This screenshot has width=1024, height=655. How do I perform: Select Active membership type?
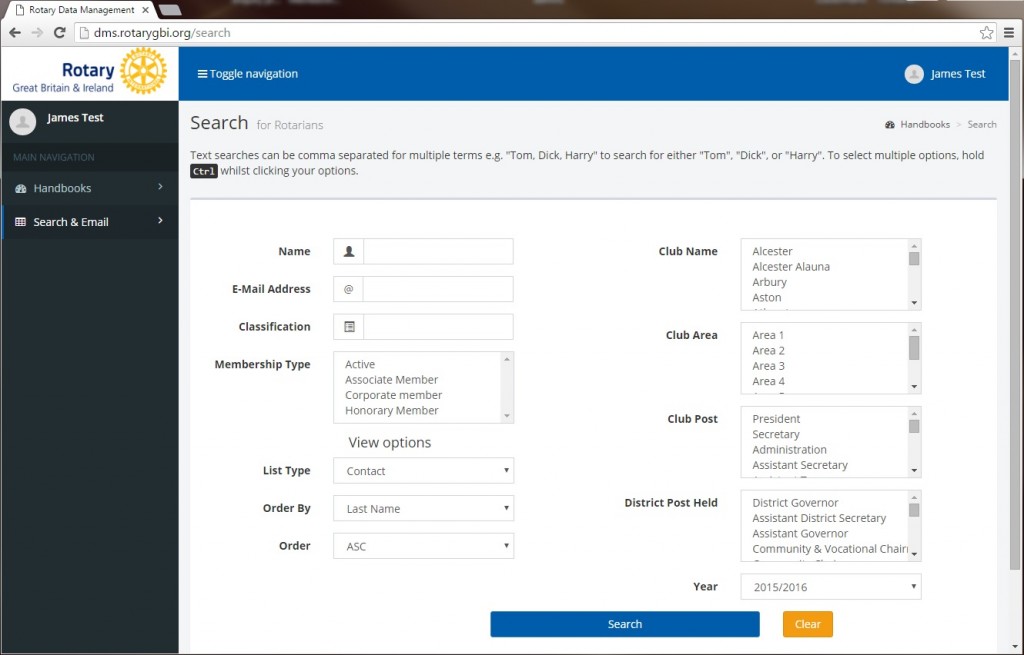(x=360, y=364)
